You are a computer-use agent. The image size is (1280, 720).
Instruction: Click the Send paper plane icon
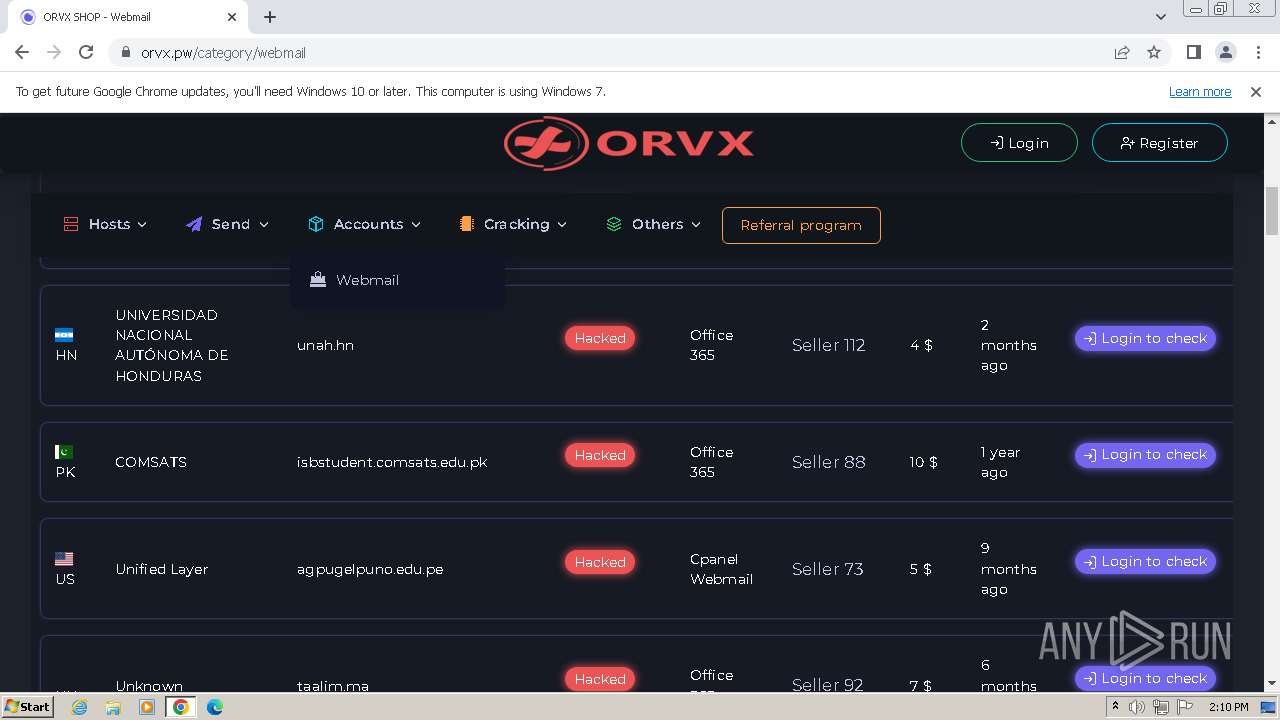coord(194,224)
